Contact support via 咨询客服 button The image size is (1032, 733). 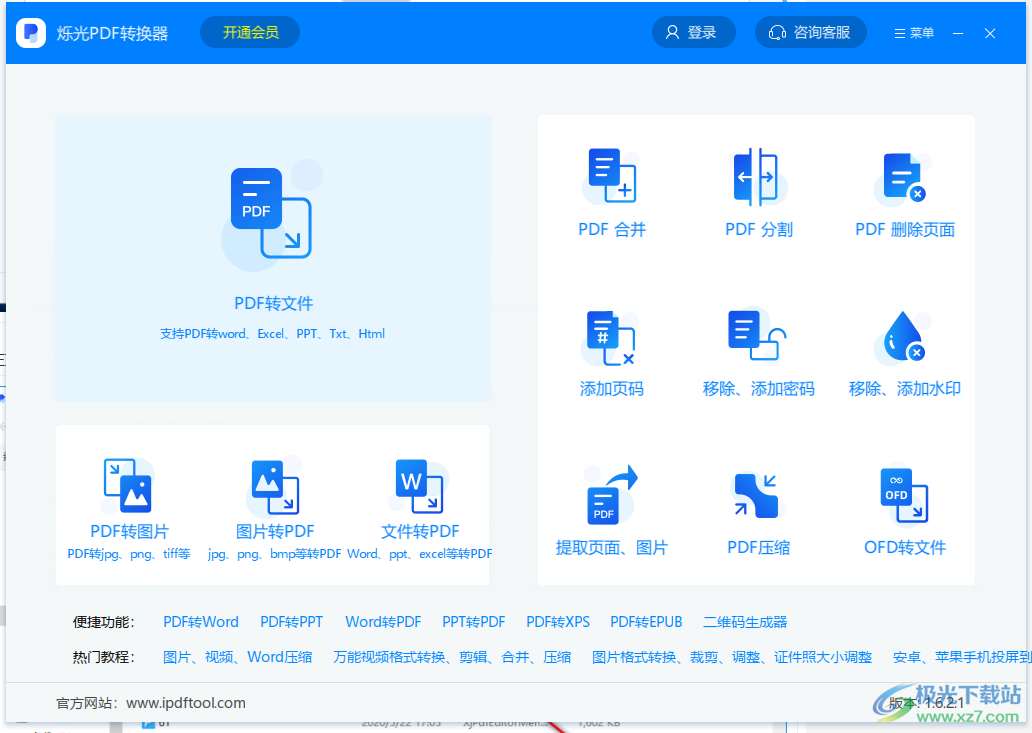tap(810, 32)
